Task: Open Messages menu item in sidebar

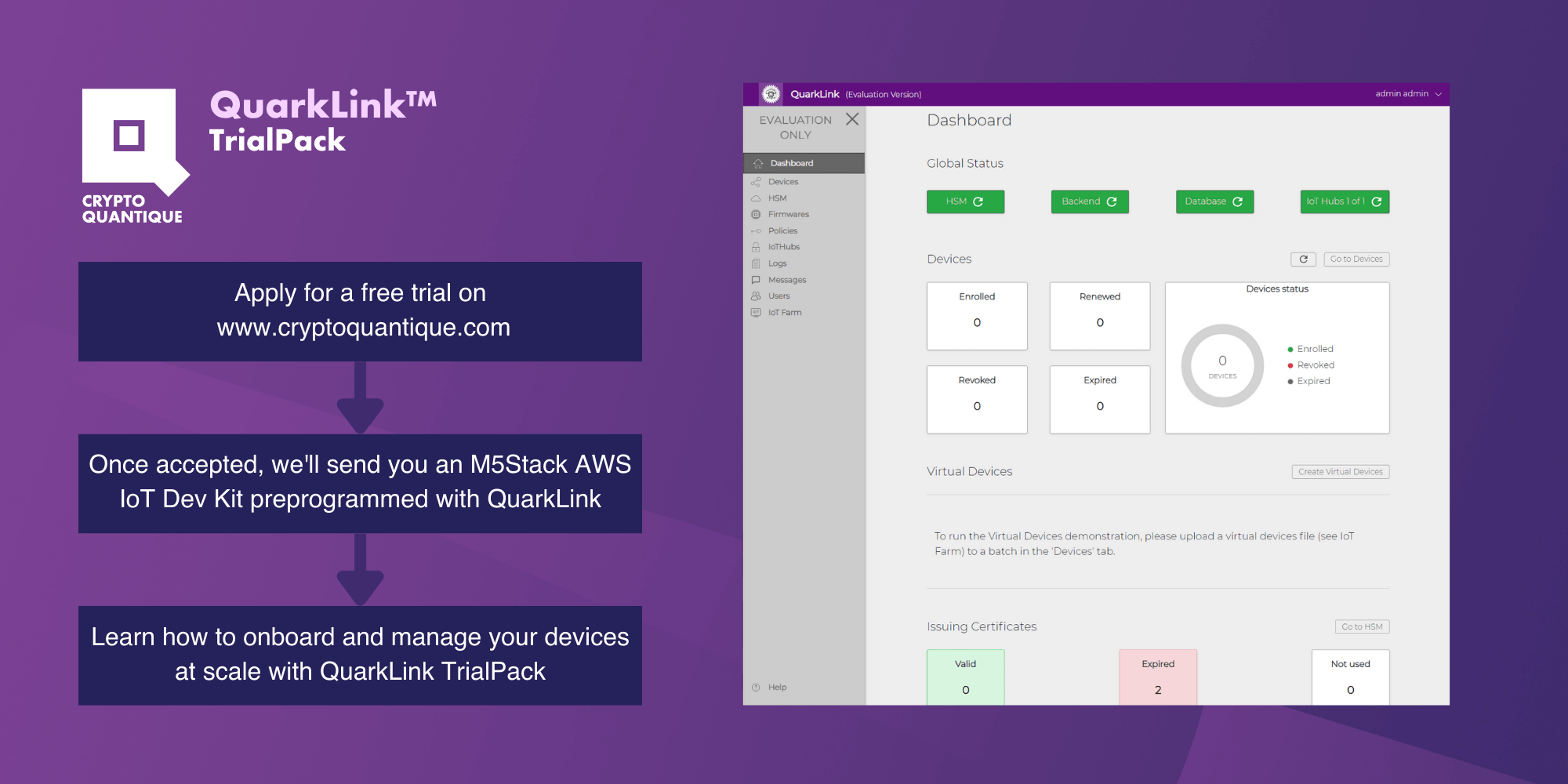Action: pyautogui.click(x=804, y=280)
